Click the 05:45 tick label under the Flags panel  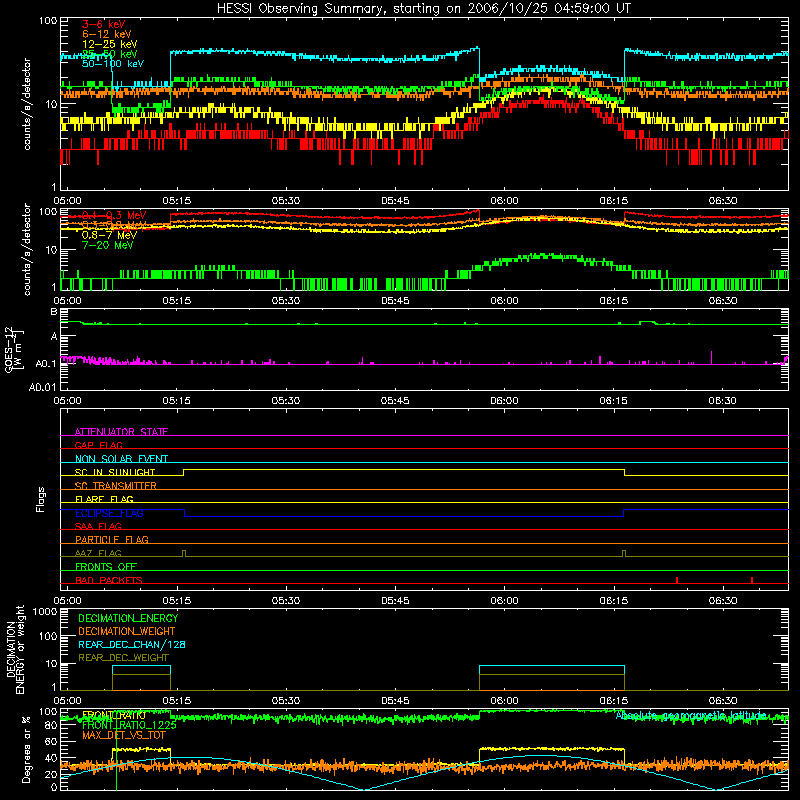coord(395,601)
